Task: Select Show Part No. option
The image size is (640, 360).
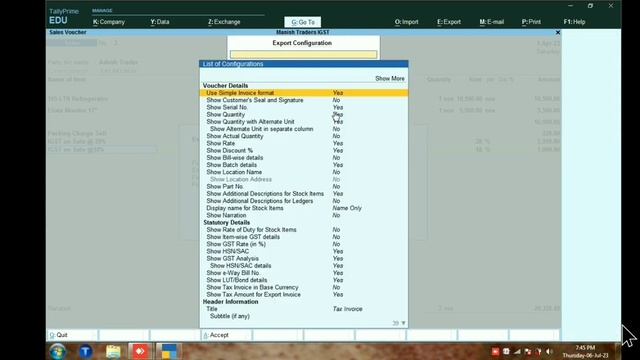Action: [304, 187]
